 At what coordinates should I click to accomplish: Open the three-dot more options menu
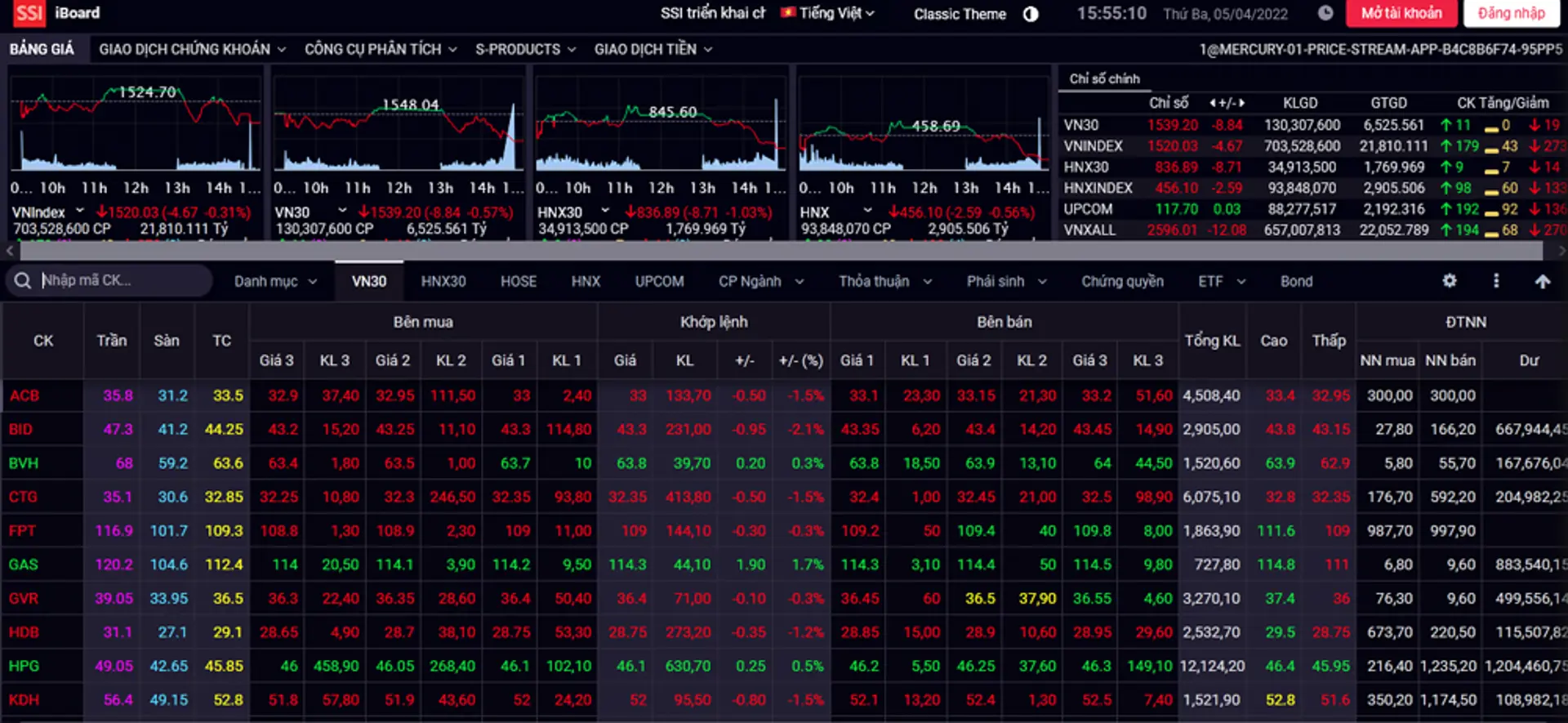pos(1496,280)
